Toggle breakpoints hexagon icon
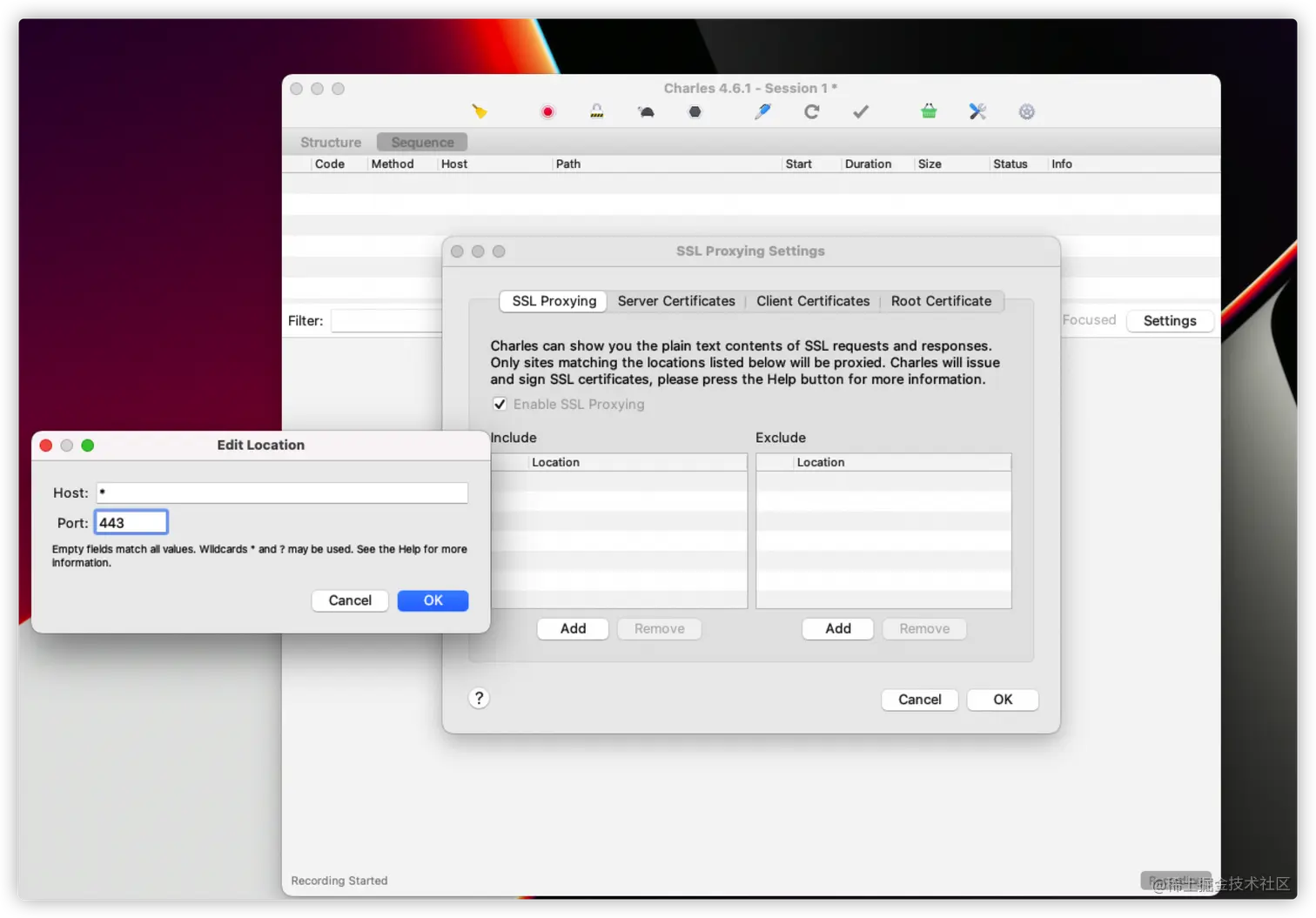 click(695, 111)
